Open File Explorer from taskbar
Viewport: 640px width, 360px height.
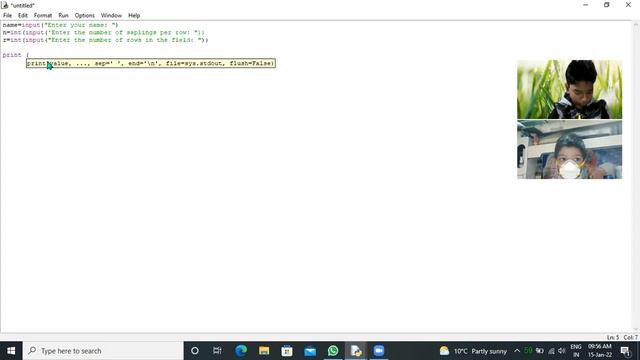[264, 351]
